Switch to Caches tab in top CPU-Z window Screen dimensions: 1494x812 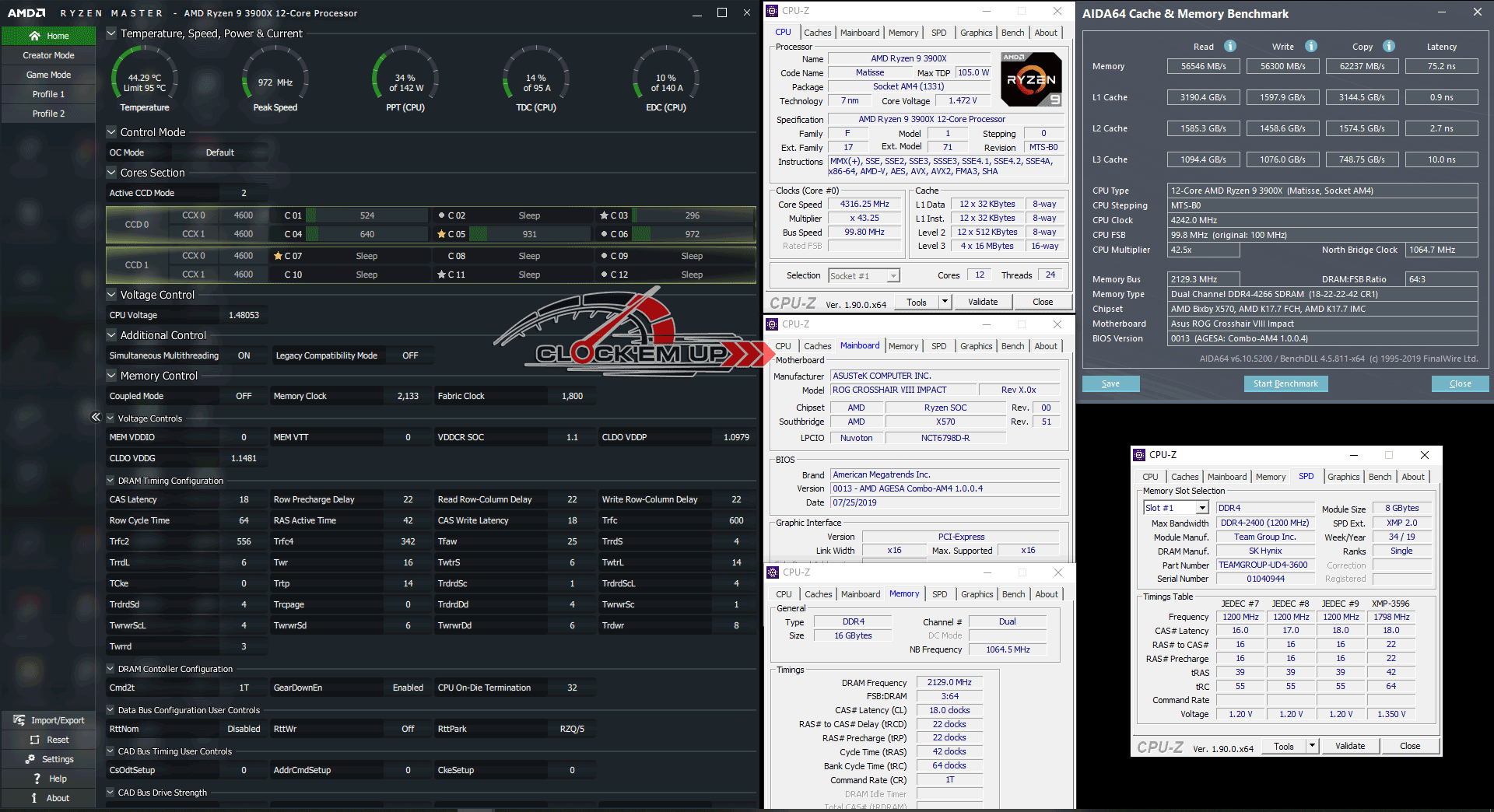point(817,33)
